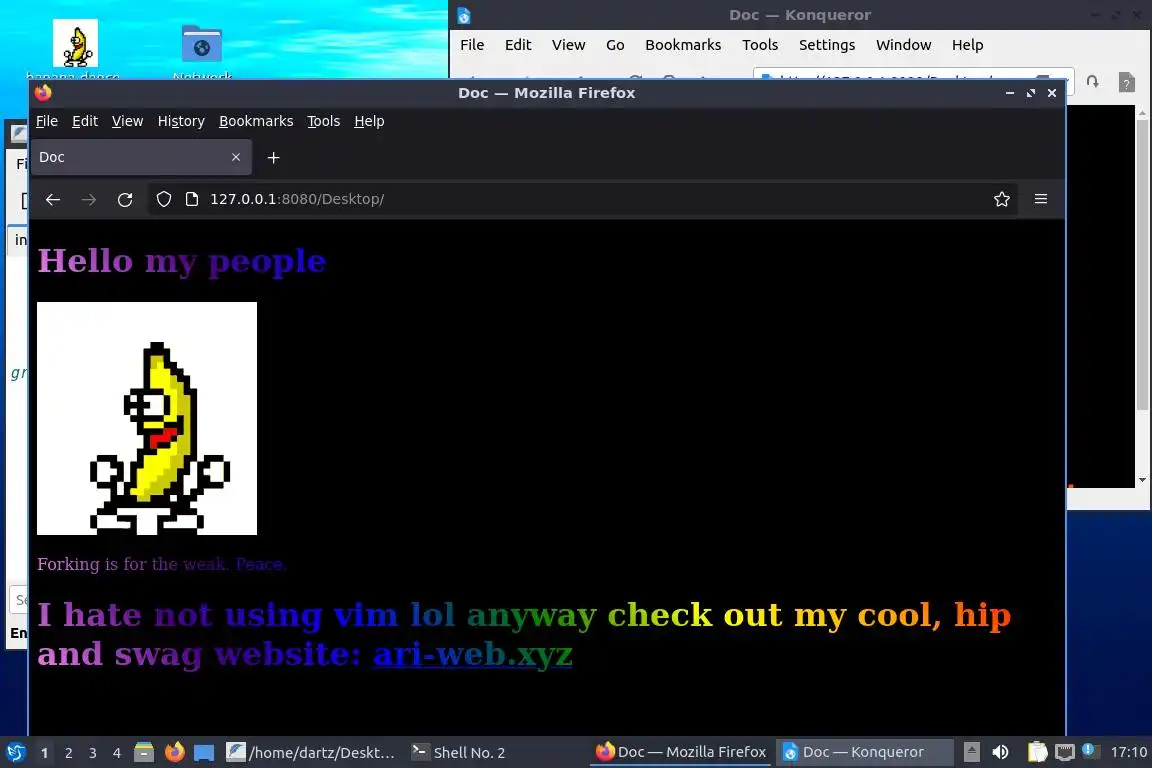The height and width of the screenshot is (768, 1152).
Task: Click the Firefox forward arrow
Action: pos(89,199)
